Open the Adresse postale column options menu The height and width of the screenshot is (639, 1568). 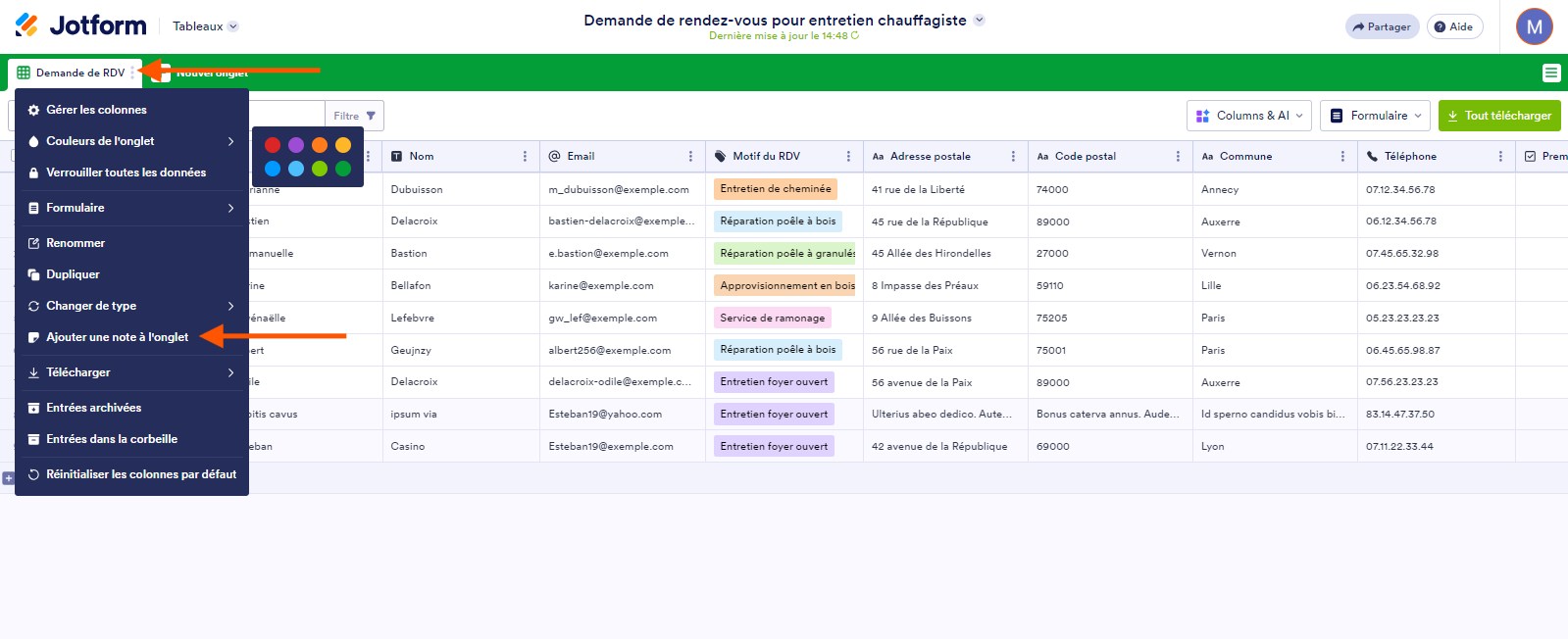click(x=1013, y=156)
